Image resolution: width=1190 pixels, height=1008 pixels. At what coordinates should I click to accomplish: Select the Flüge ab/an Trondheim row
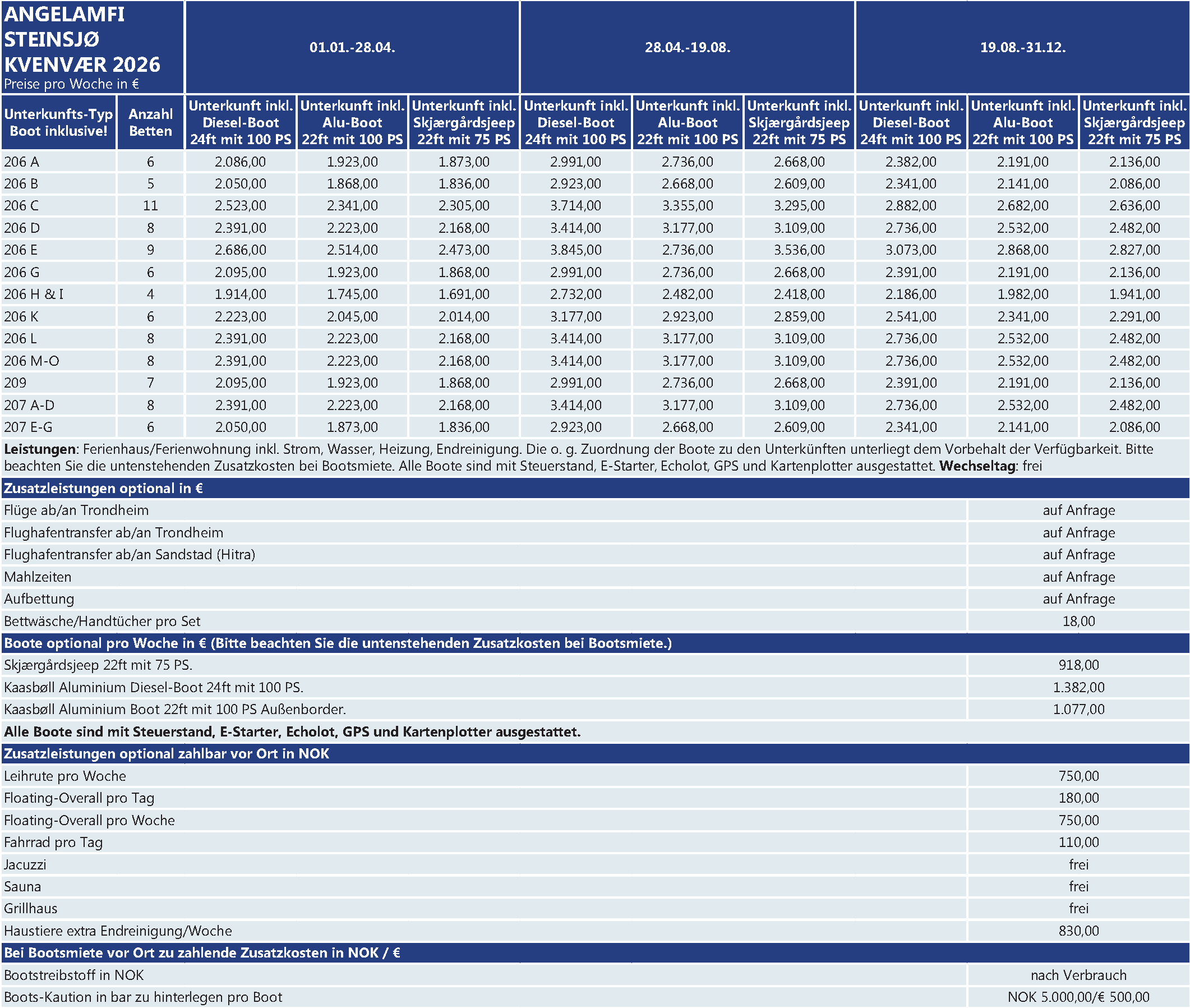click(x=76, y=510)
